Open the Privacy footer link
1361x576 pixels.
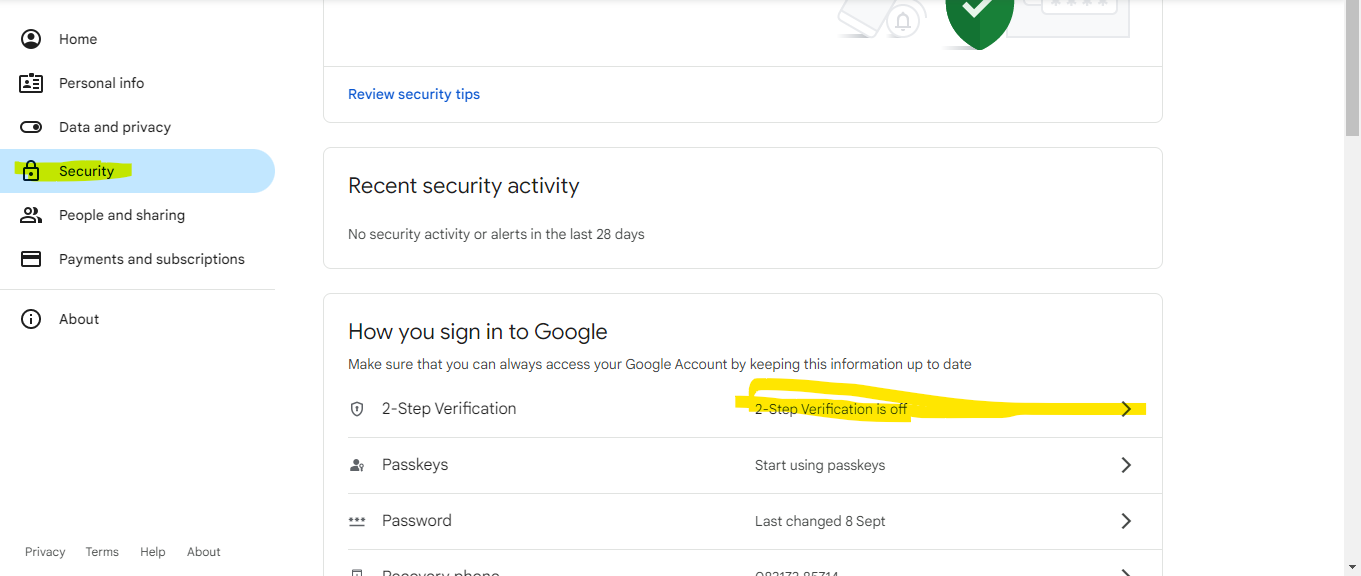pos(45,552)
